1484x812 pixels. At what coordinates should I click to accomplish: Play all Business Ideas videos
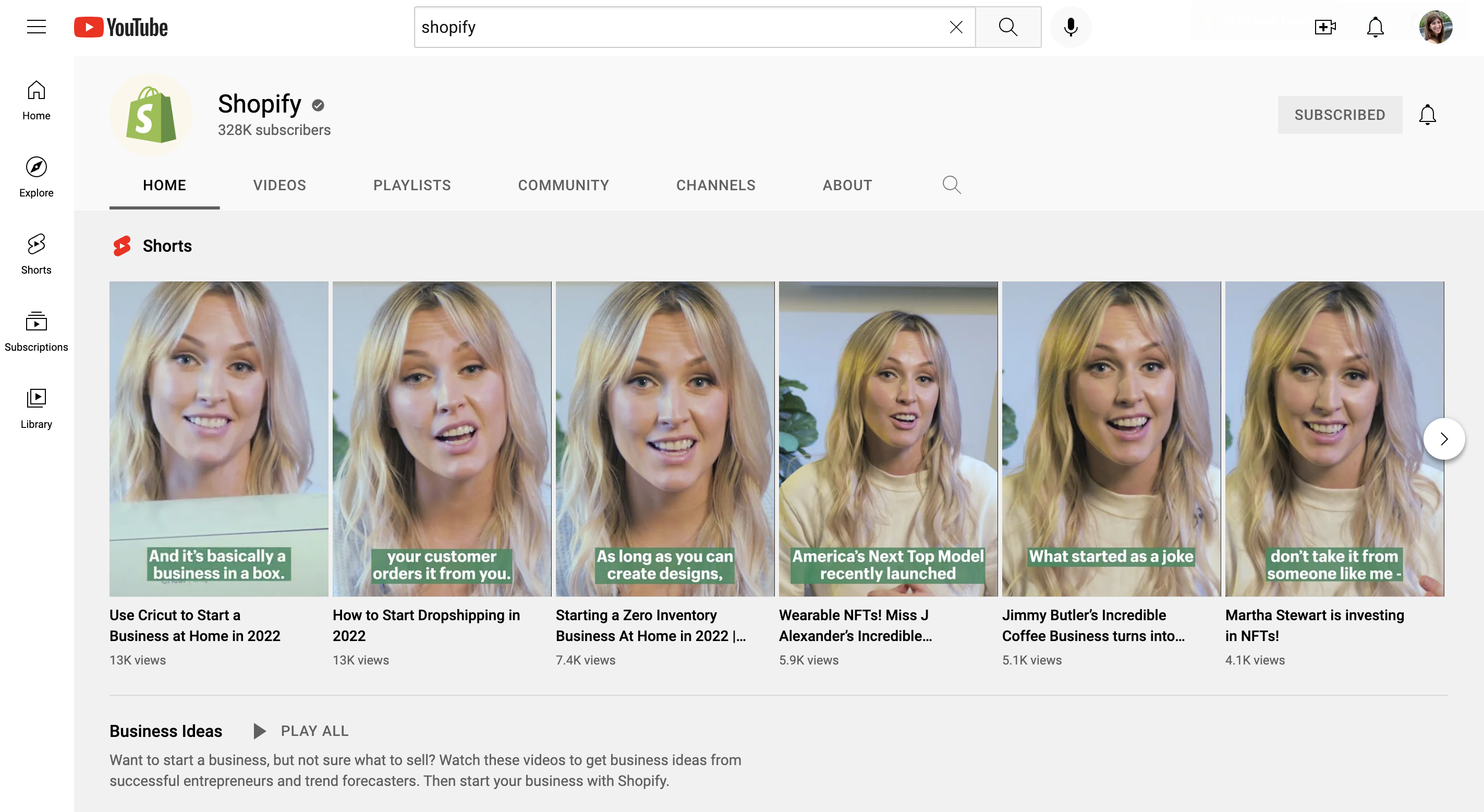(x=301, y=731)
